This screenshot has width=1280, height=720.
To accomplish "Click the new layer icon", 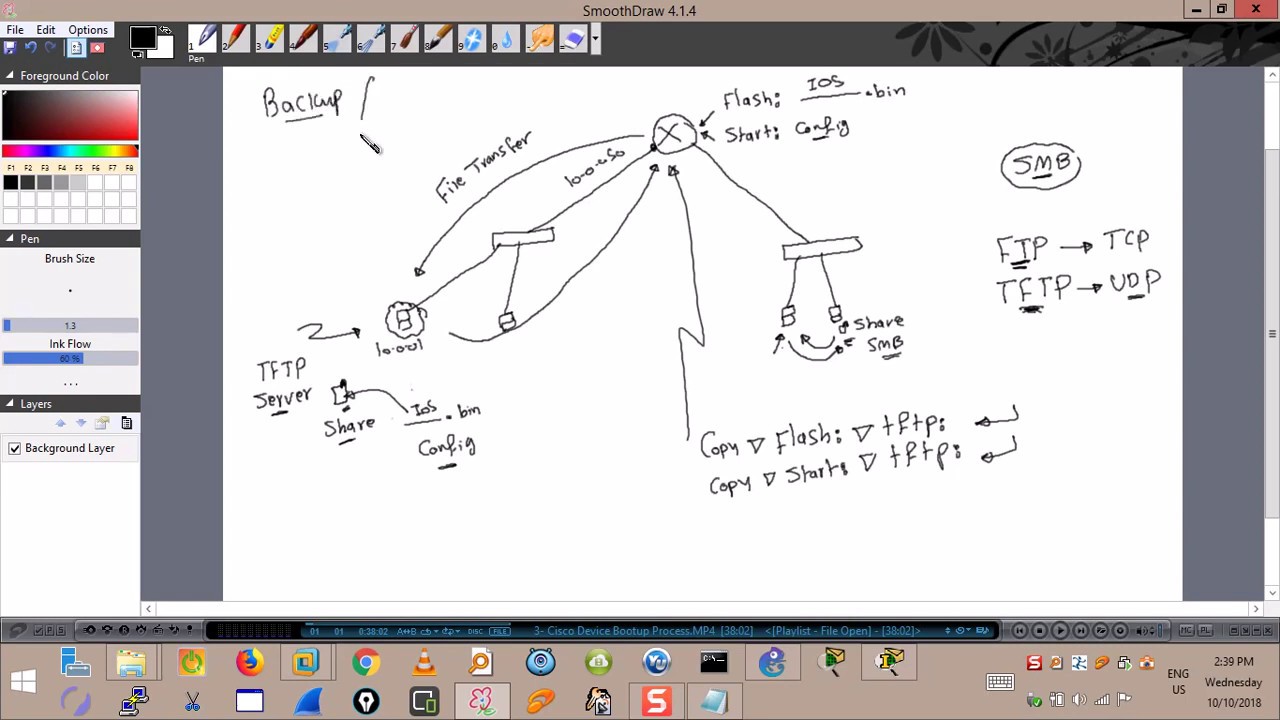I will [103, 423].
